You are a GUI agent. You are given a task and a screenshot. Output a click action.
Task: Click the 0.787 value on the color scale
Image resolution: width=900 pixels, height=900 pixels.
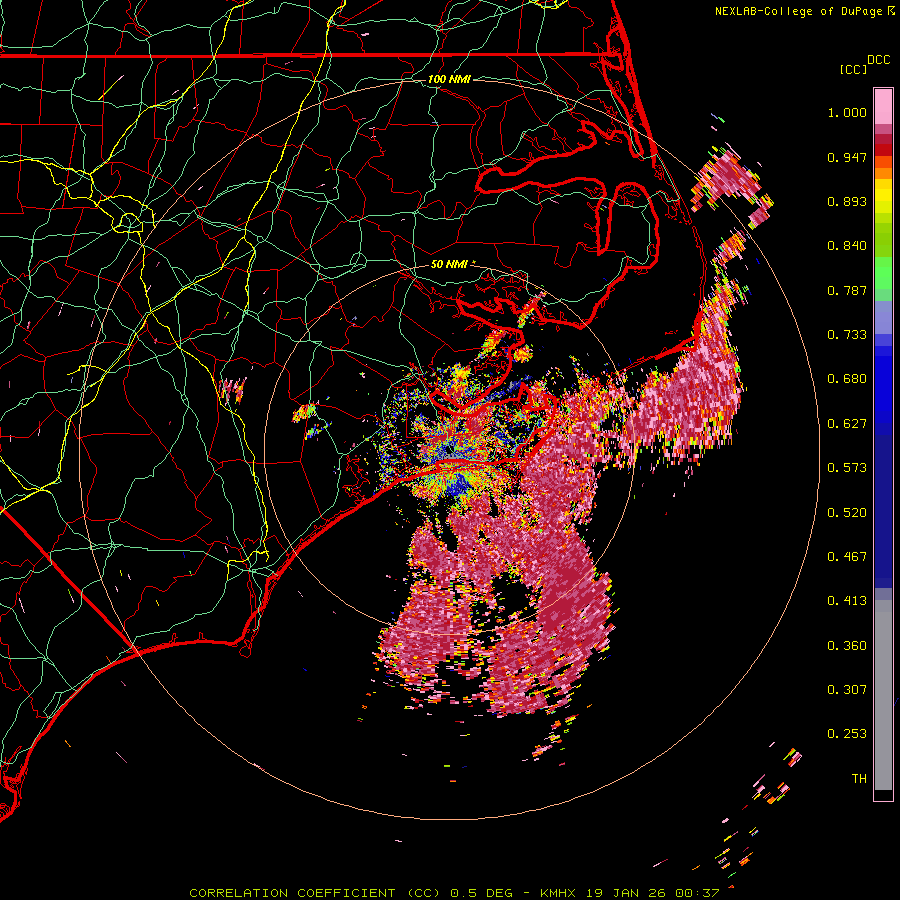pos(847,290)
